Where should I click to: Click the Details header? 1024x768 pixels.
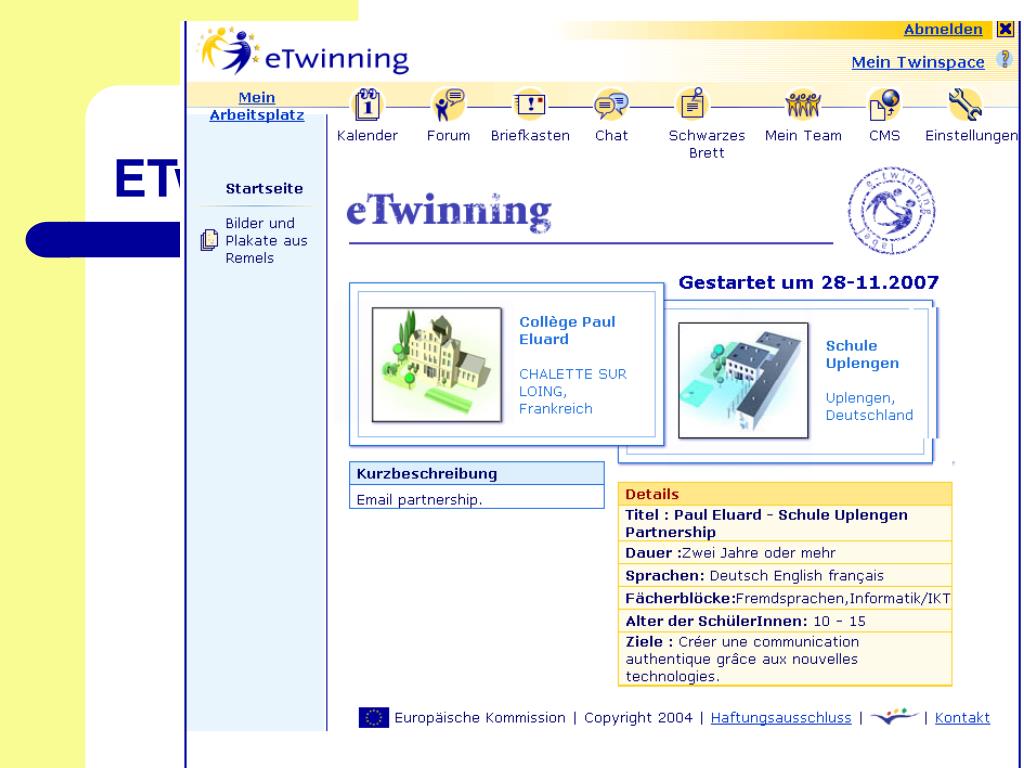pos(785,494)
